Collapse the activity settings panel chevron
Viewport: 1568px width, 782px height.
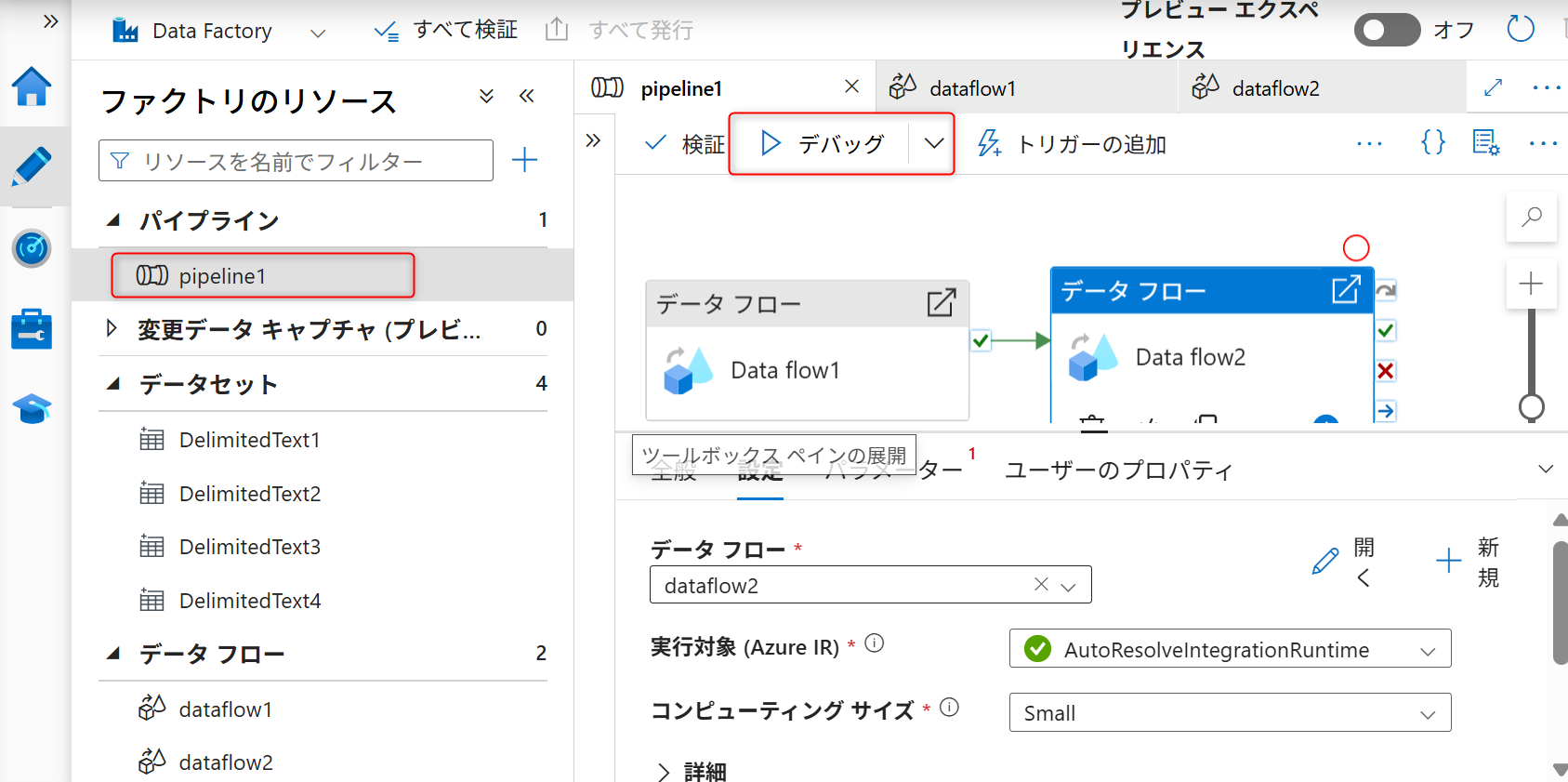tap(1546, 469)
